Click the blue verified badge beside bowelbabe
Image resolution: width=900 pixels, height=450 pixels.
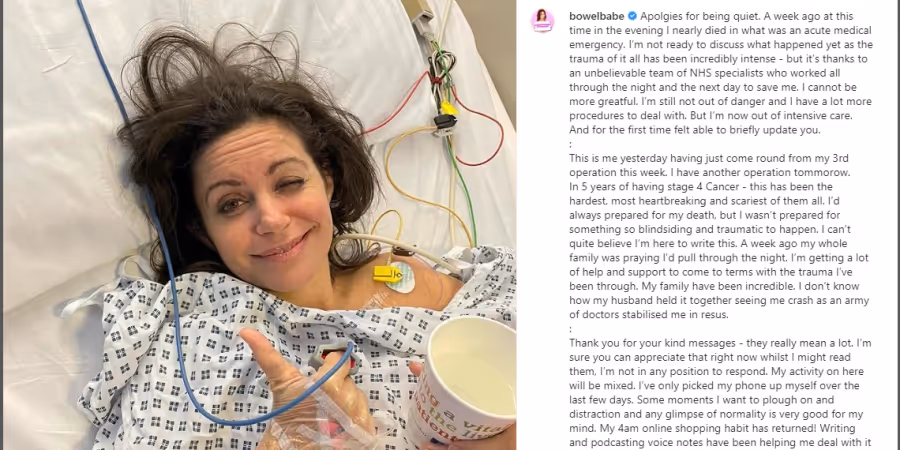(x=631, y=16)
